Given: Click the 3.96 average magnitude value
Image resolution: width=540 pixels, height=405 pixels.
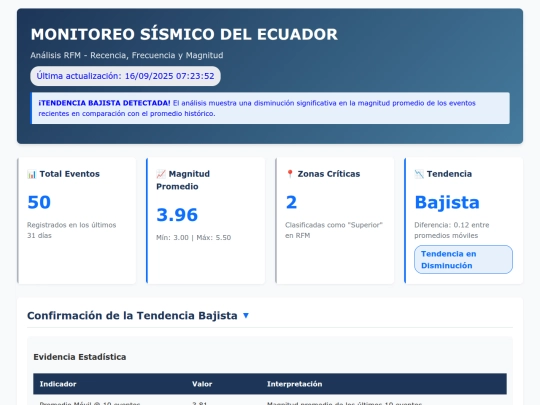Looking at the screenshot, I should (x=177, y=215).
